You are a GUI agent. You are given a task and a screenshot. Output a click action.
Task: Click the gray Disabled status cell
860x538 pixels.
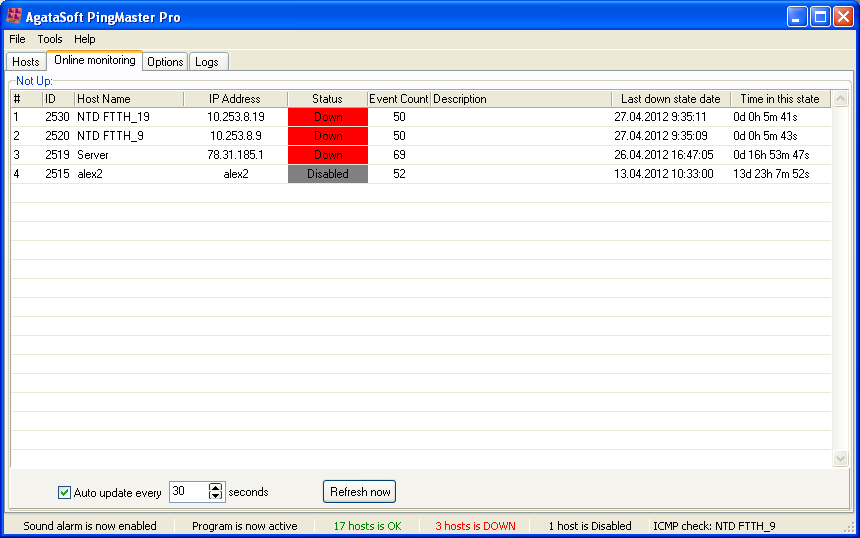[328, 174]
